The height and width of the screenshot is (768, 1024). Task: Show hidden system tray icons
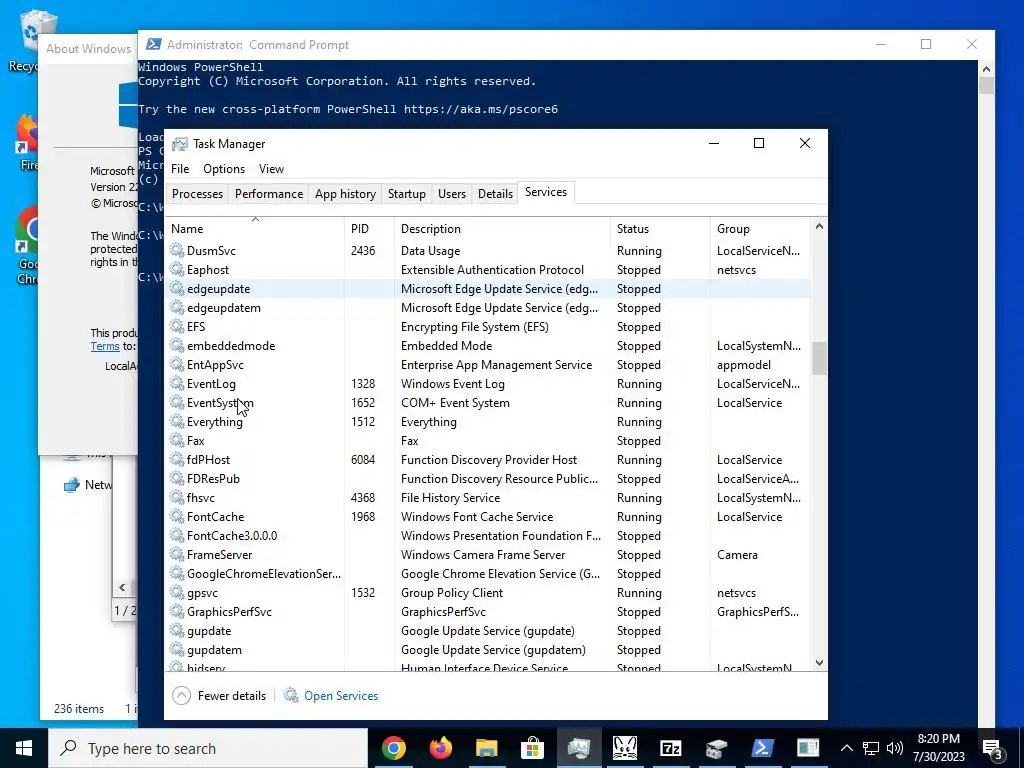point(846,748)
